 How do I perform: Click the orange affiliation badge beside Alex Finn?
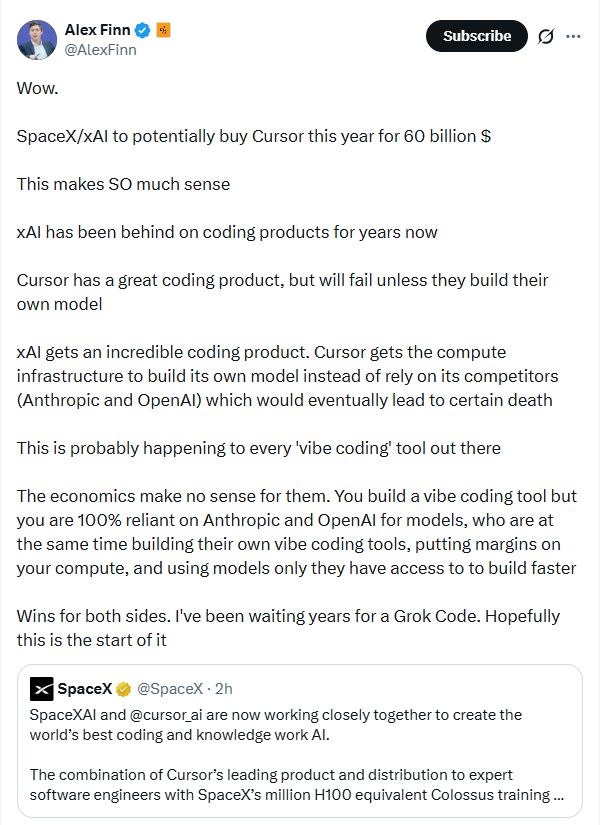163,31
